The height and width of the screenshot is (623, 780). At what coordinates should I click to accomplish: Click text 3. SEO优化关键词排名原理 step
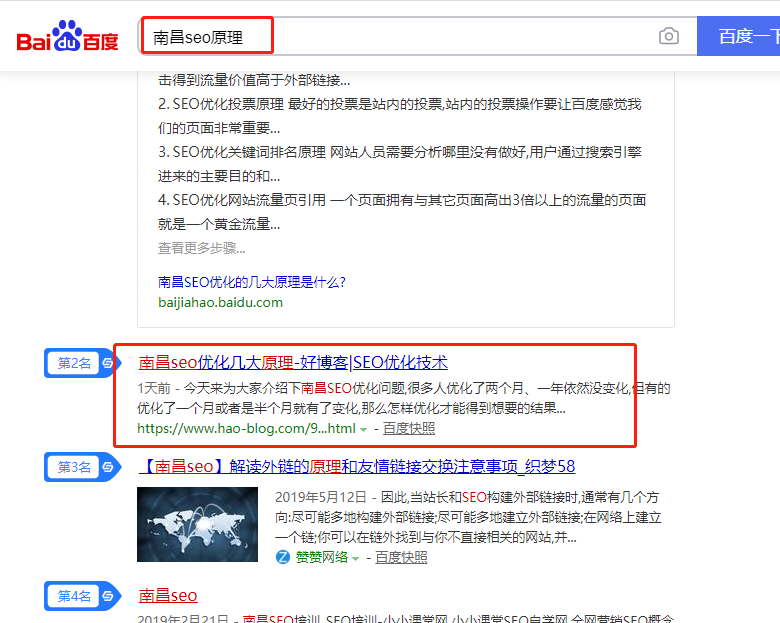(x=399, y=164)
